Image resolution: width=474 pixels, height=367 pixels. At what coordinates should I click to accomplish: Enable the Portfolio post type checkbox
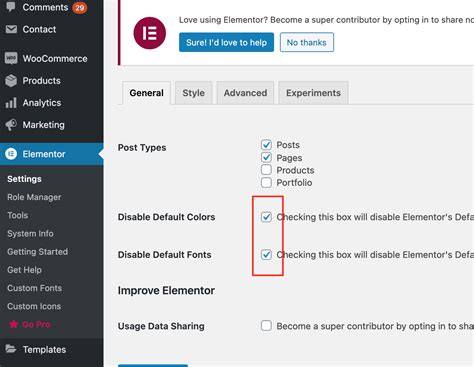pyautogui.click(x=266, y=183)
